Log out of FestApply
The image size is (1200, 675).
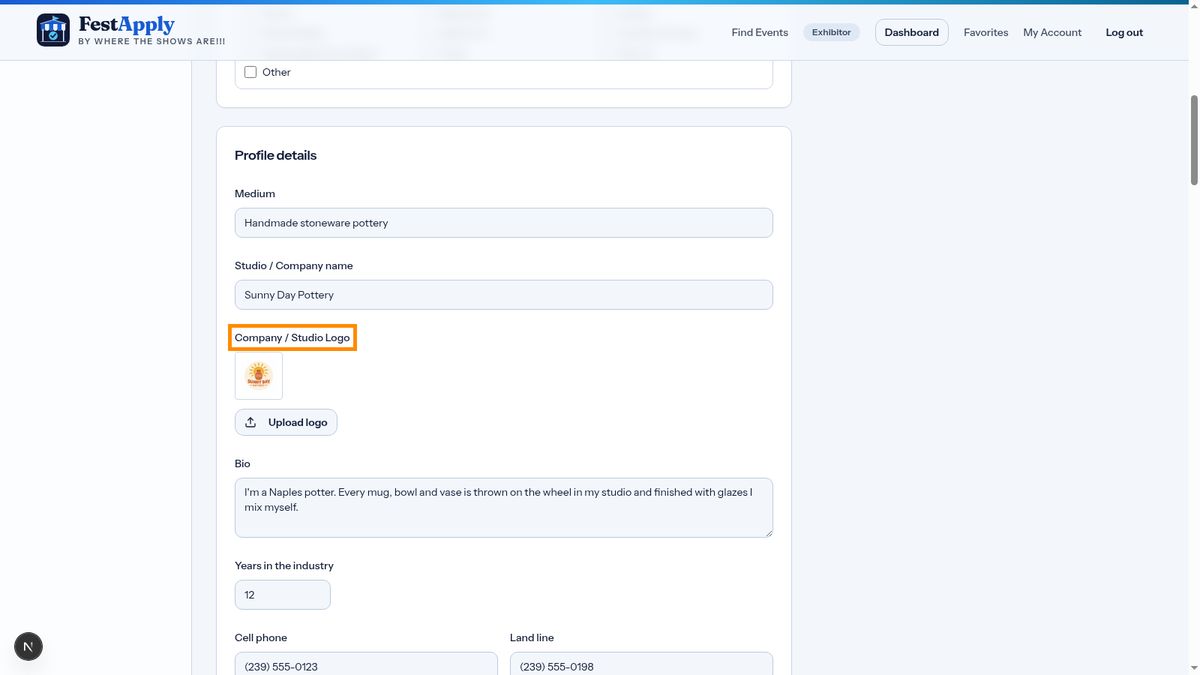pos(1124,32)
